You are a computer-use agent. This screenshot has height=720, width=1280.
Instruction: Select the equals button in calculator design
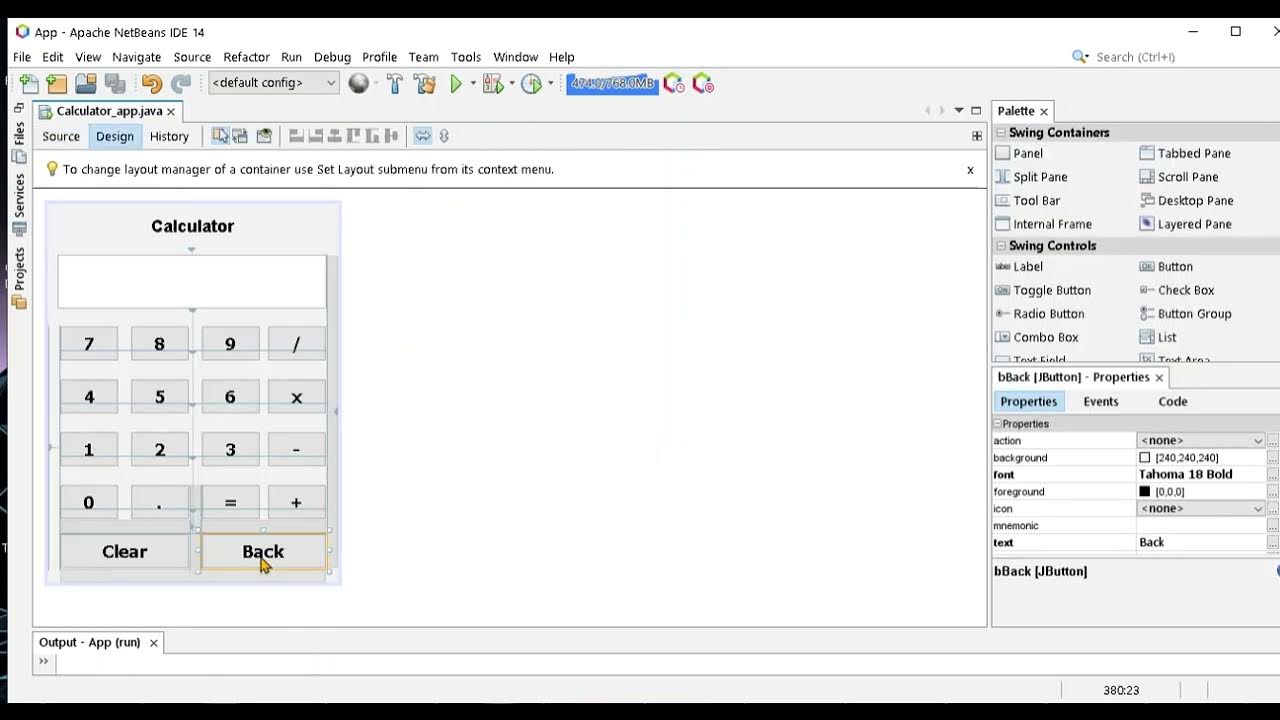(230, 502)
